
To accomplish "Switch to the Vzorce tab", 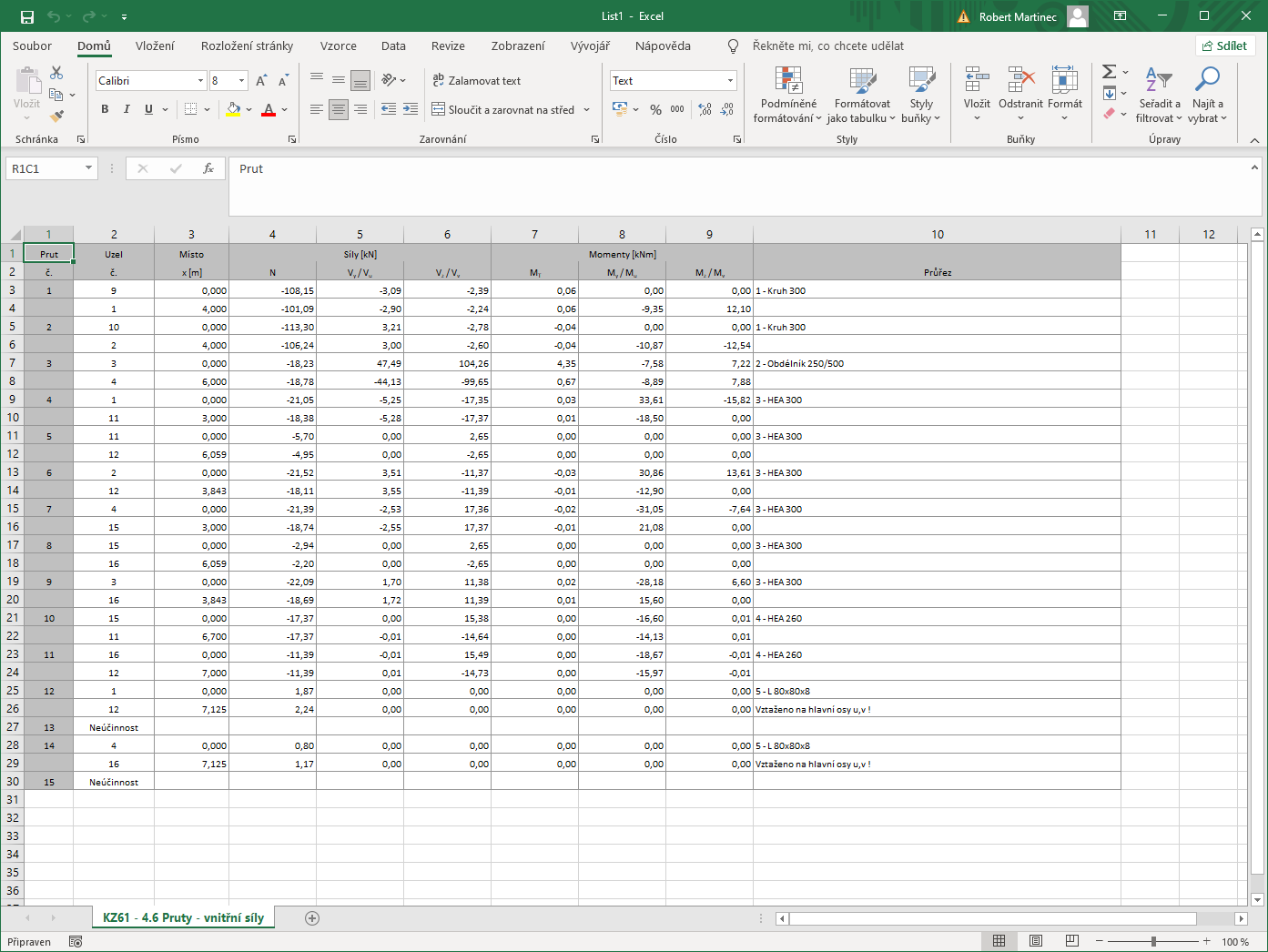I will (x=339, y=46).
